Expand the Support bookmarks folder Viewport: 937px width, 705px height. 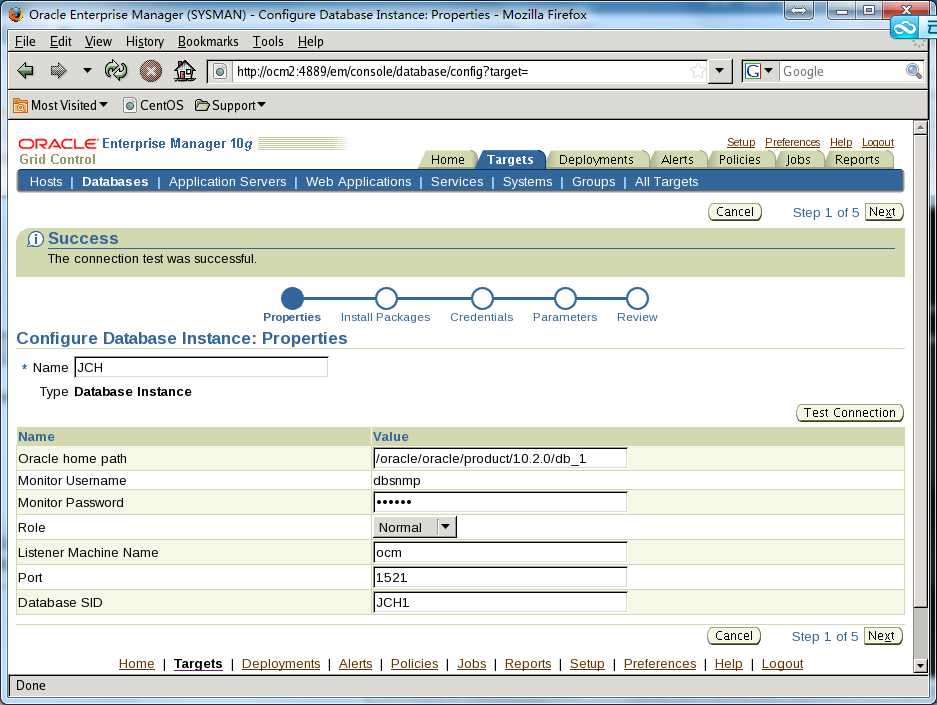[230, 105]
